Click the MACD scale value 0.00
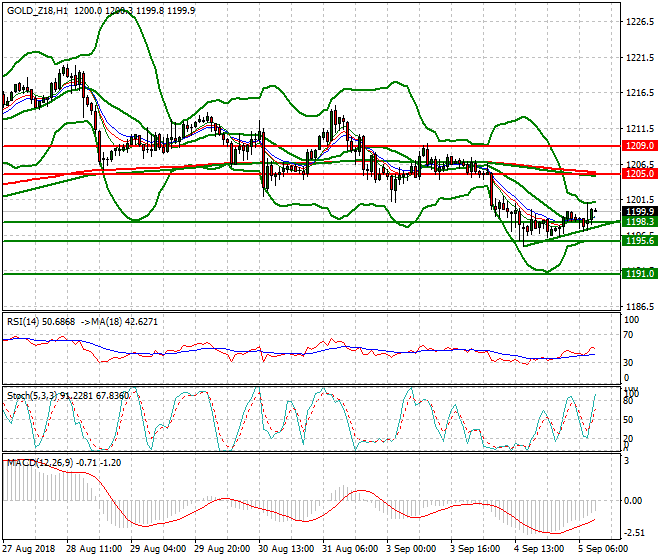 click(633, 501)
